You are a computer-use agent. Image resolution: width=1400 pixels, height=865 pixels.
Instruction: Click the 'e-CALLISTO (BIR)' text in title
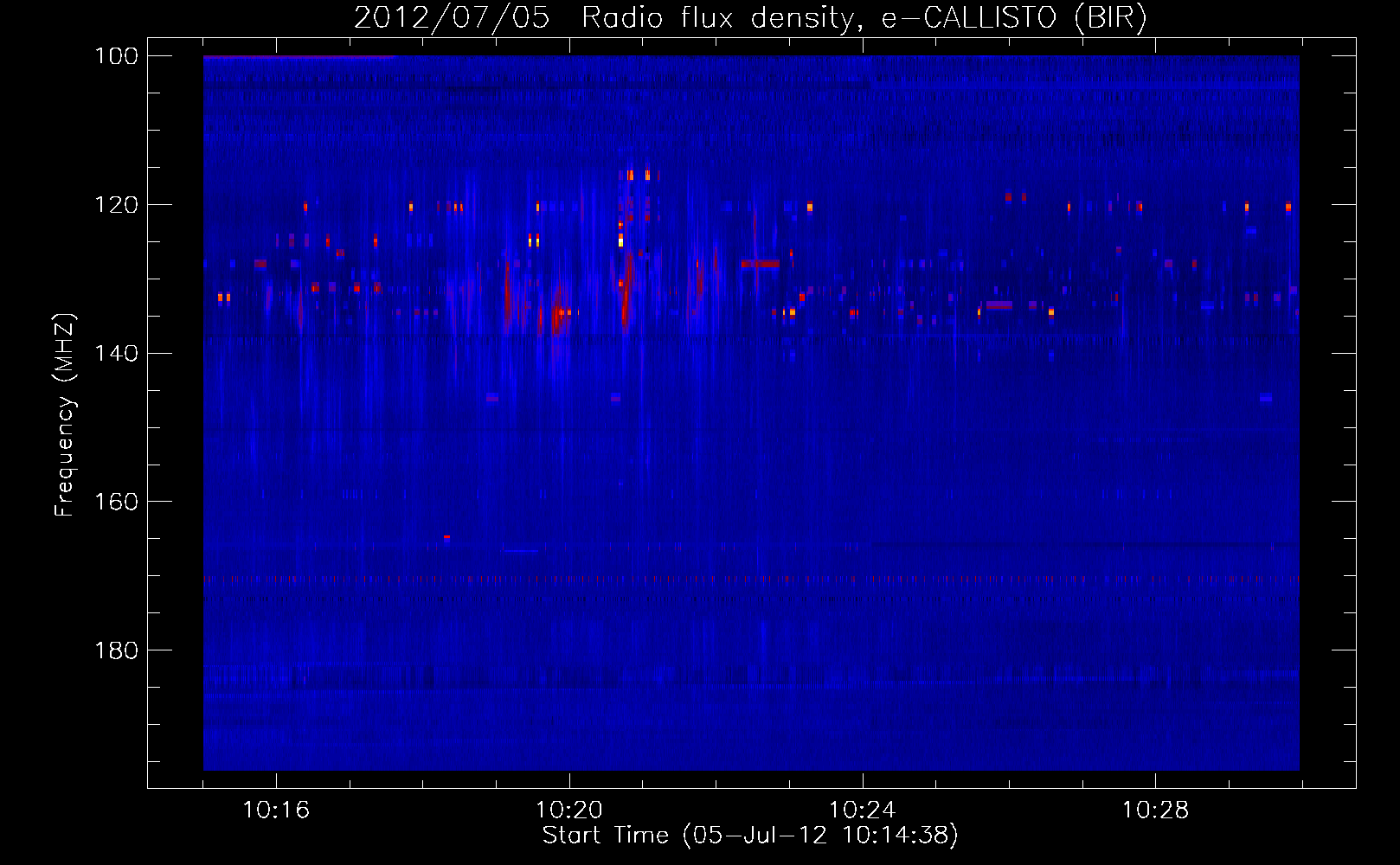[1014, 18]
